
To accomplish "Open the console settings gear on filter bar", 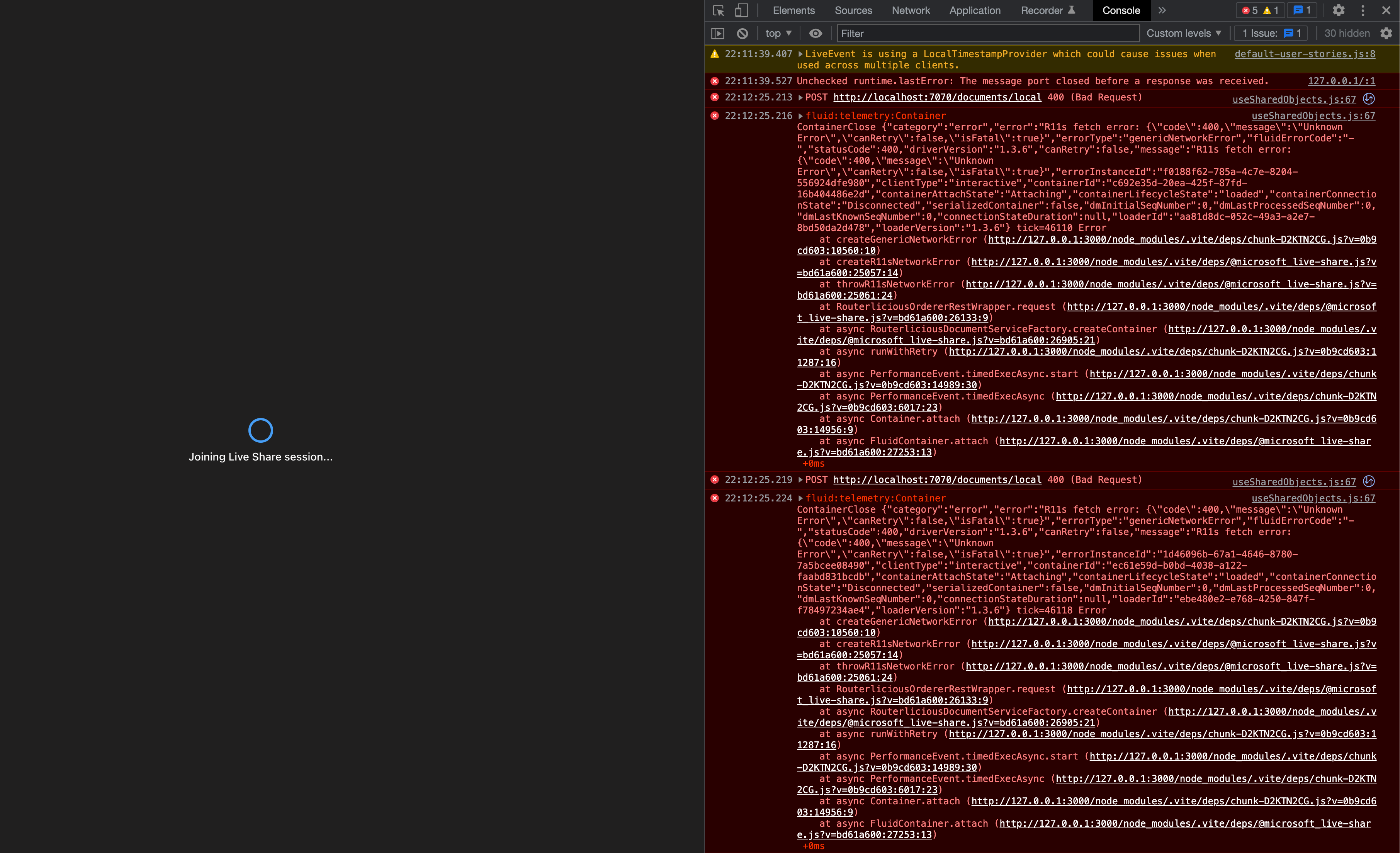I will [x=1386, y=33].
